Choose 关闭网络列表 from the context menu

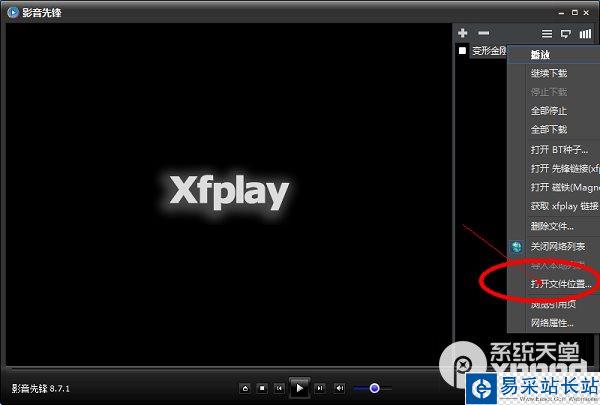(x=553, y=247)
